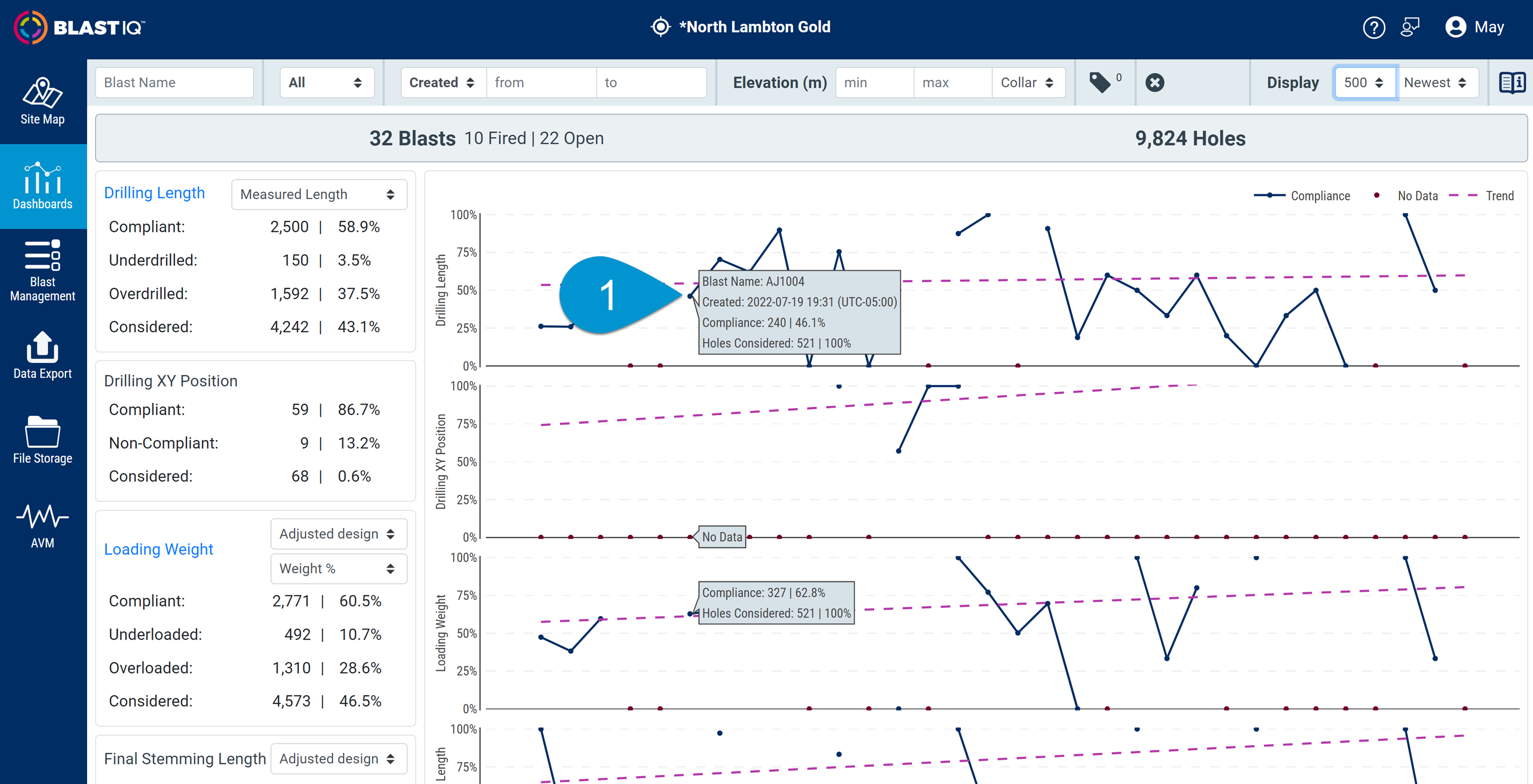Image resolution: width=1533 pixels, height=784 pixels.
Task: Click the BlastIQ logo icon
Action: coord(30,27)
